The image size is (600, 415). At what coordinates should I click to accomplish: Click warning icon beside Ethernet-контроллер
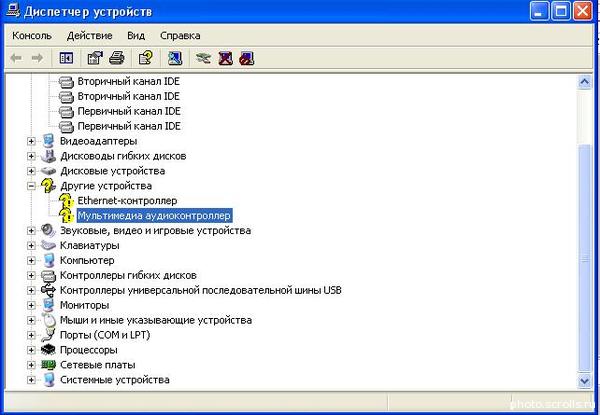click(x=66, y=201)
